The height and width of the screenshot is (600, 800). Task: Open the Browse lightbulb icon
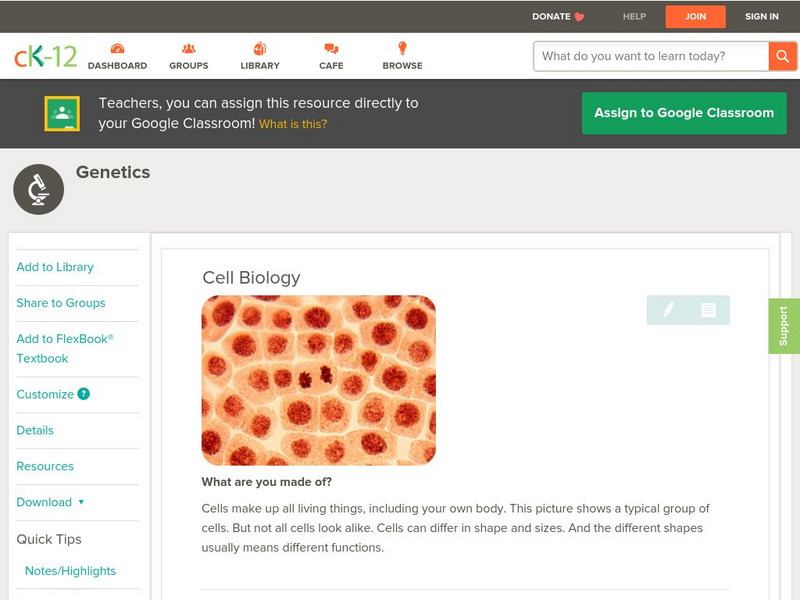click(402, 49)
